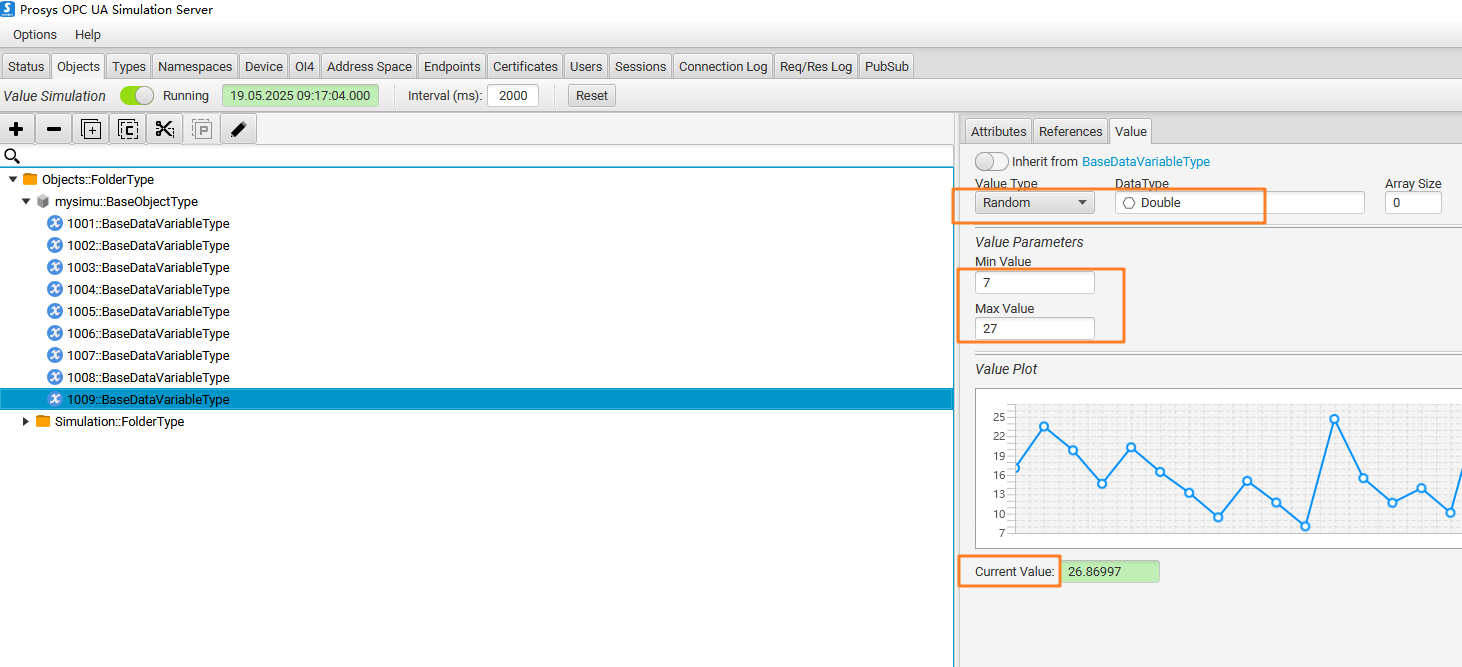Viewport: 1462px width, 667px height.
Task: Click the add node plus icon
Action: coord(16,129)
